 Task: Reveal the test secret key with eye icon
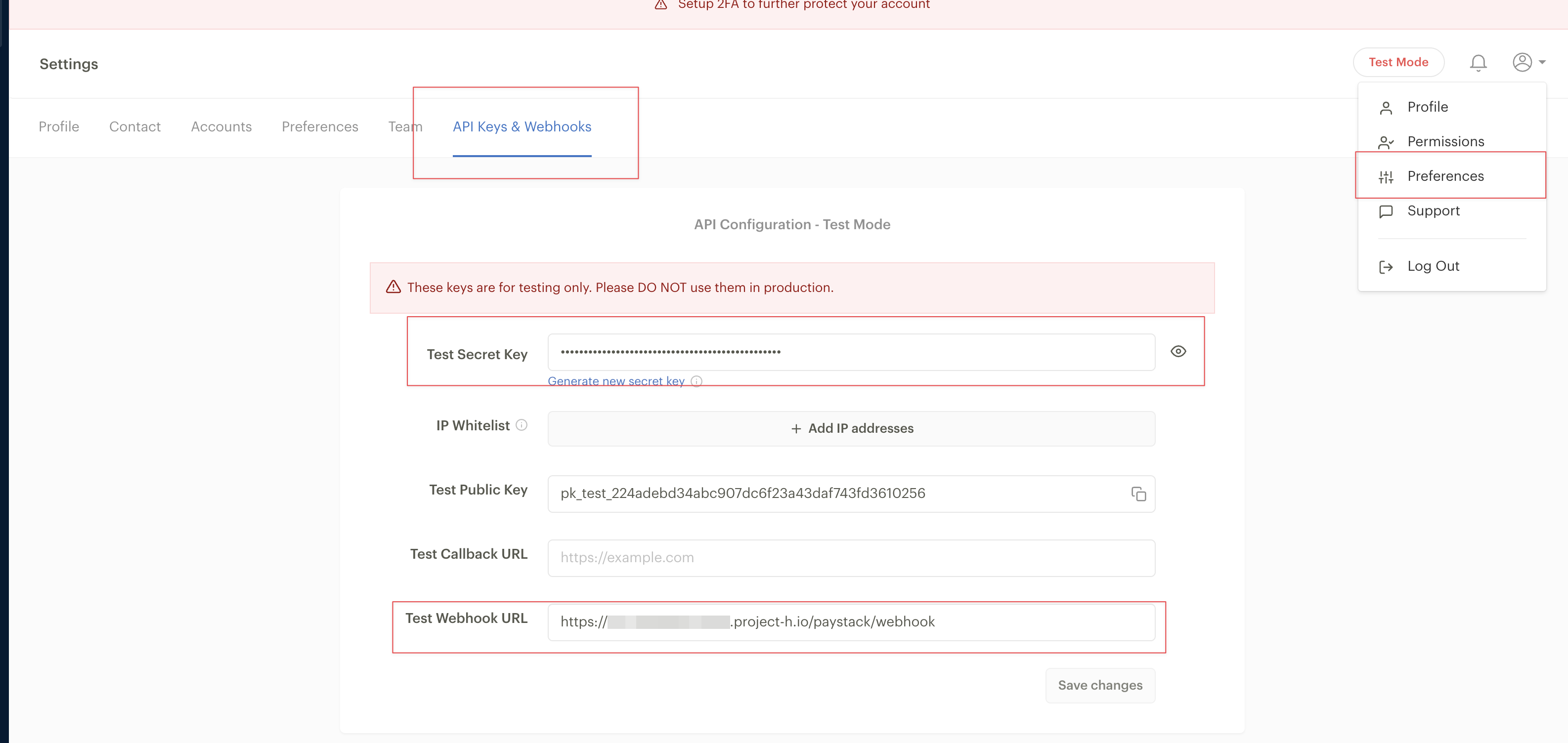click(1178, 352)
